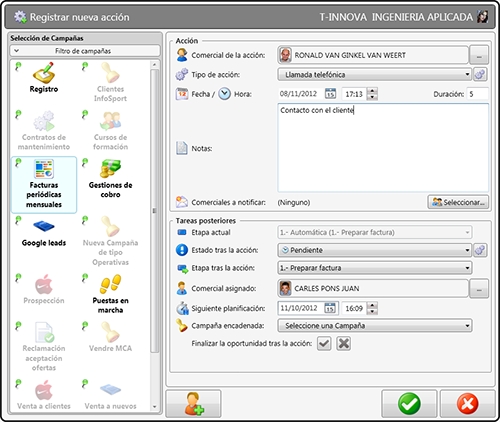
Task: Open disabled Etapa actual dropdown
Action: click(374, 232)
